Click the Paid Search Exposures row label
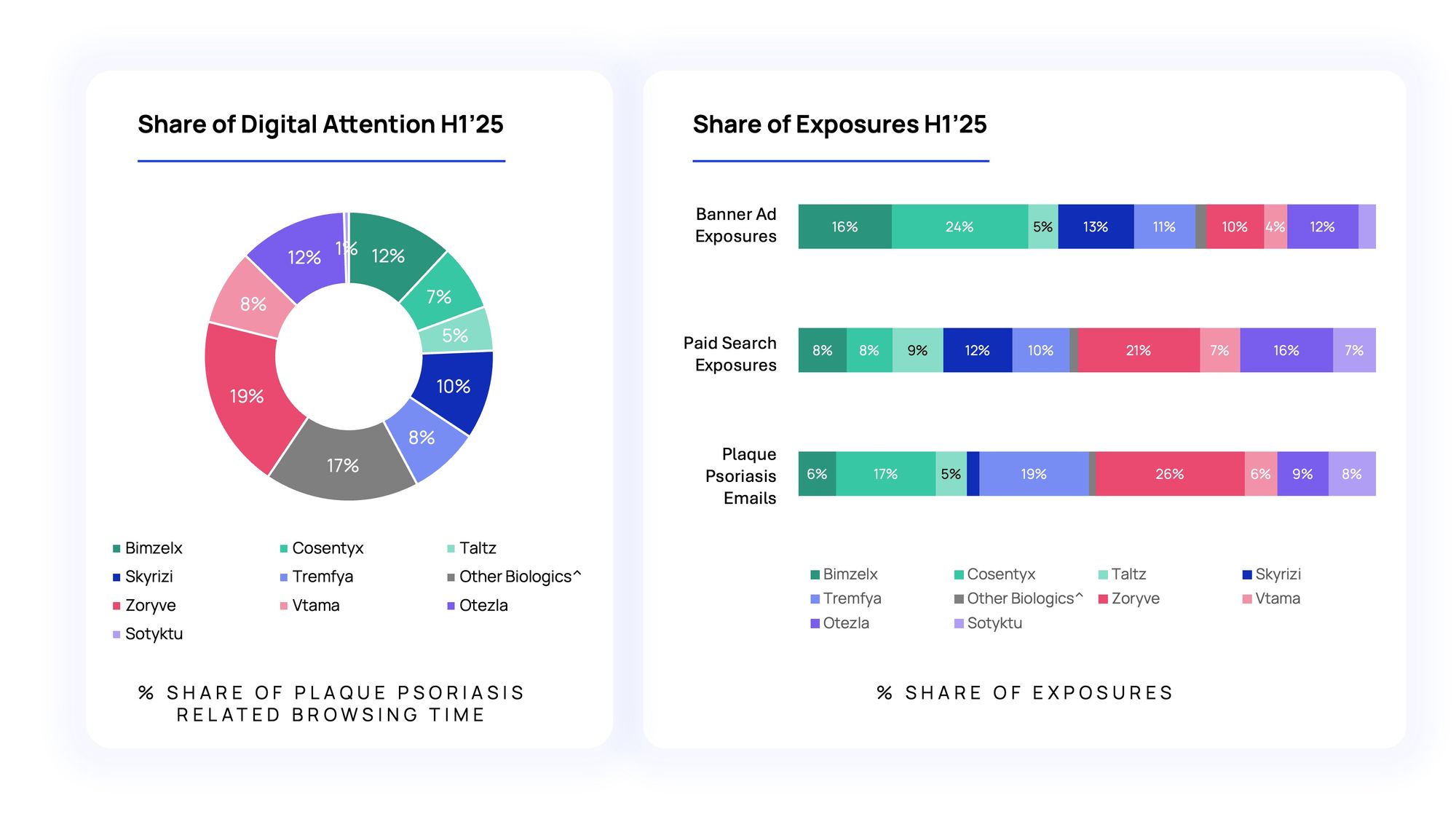The image size is (1456, 819). tap(730, 354)
